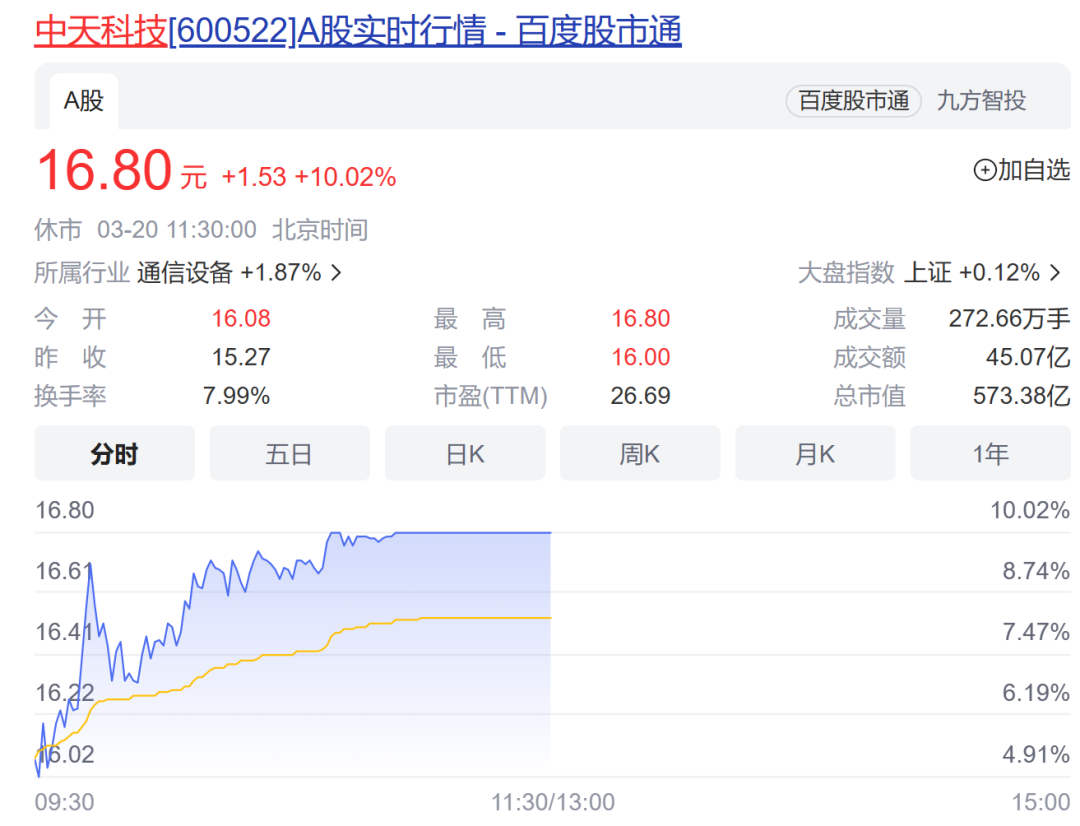Viewport: 1080px width, 826px height.
Task: Click 换手率 value 7.99%
Action: tap(236, 395)
